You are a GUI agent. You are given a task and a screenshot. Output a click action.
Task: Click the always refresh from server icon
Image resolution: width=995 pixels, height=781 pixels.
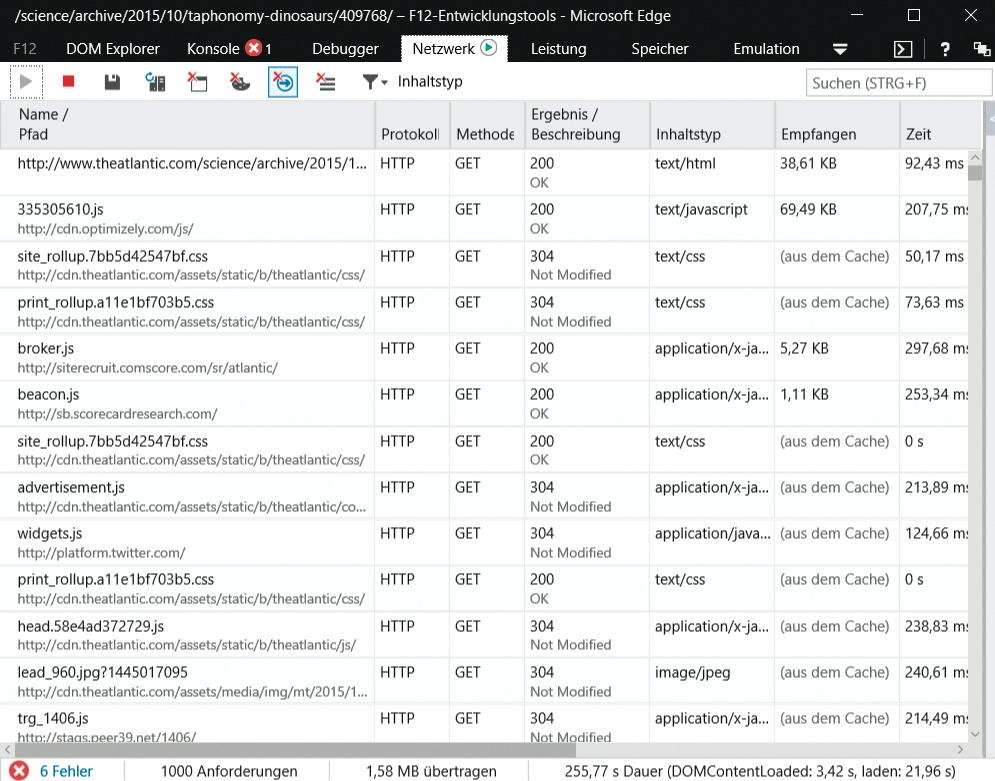pos(155,82)
